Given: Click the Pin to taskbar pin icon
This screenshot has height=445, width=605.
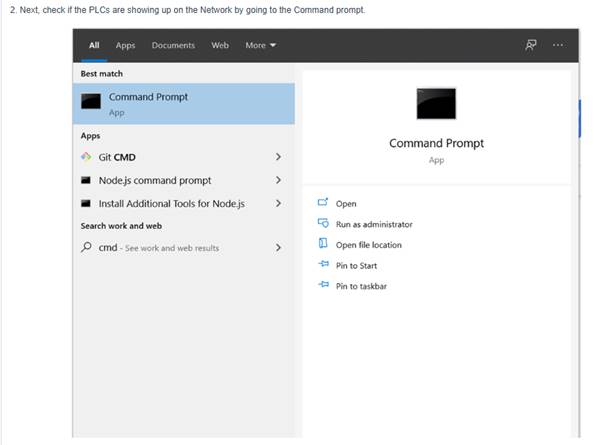Looking at the screenshot, I should click(323, 284).
